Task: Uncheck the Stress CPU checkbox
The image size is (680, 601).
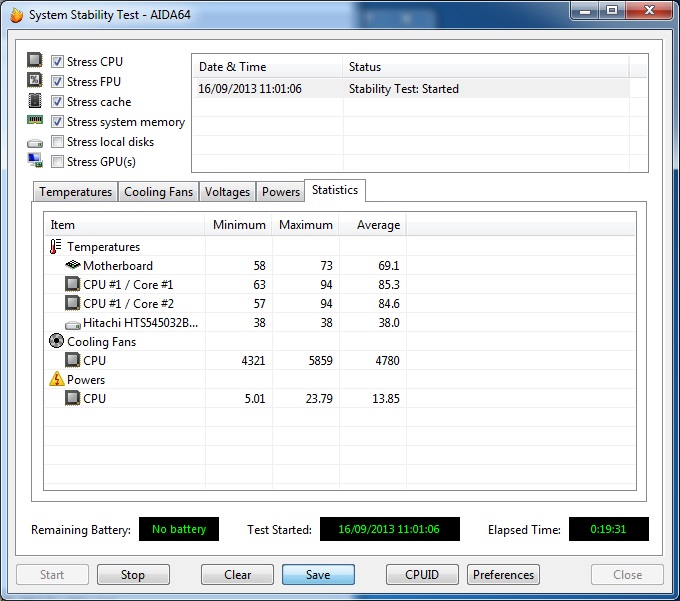Action: [x=58, y=62]
